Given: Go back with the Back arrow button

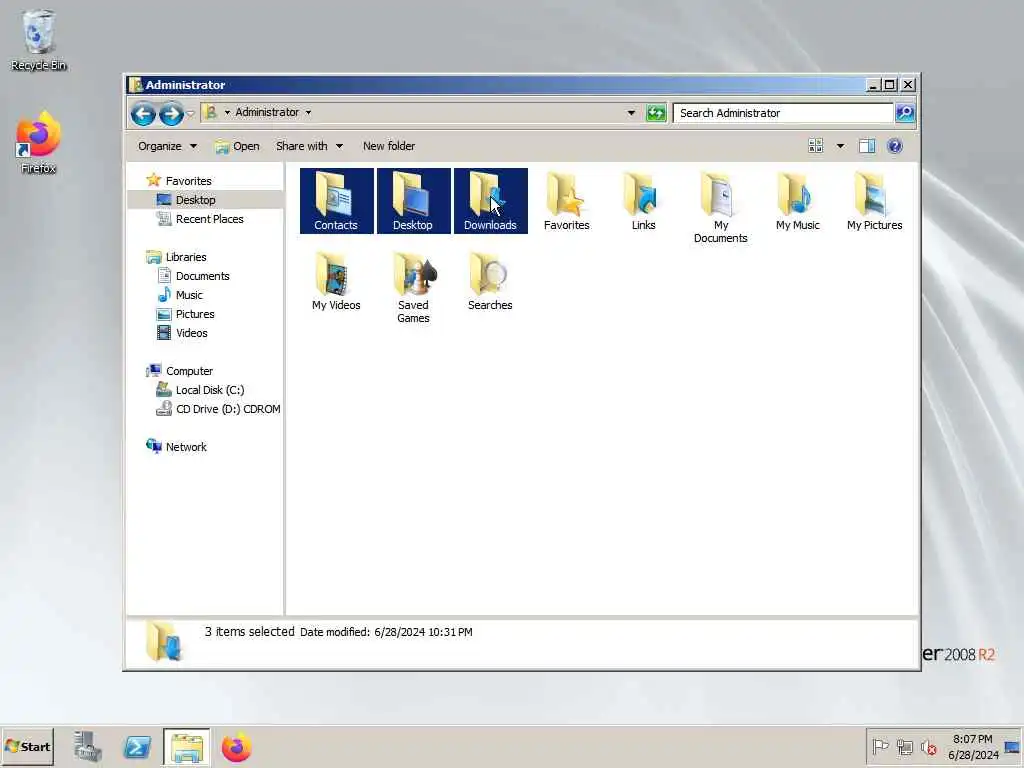Looking at the screenshot, I should point(143,114).
